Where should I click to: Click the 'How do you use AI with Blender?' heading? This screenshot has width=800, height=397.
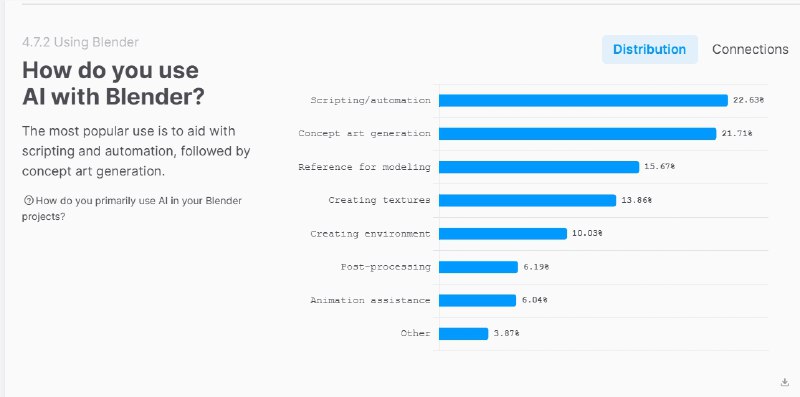pos(113,83)
